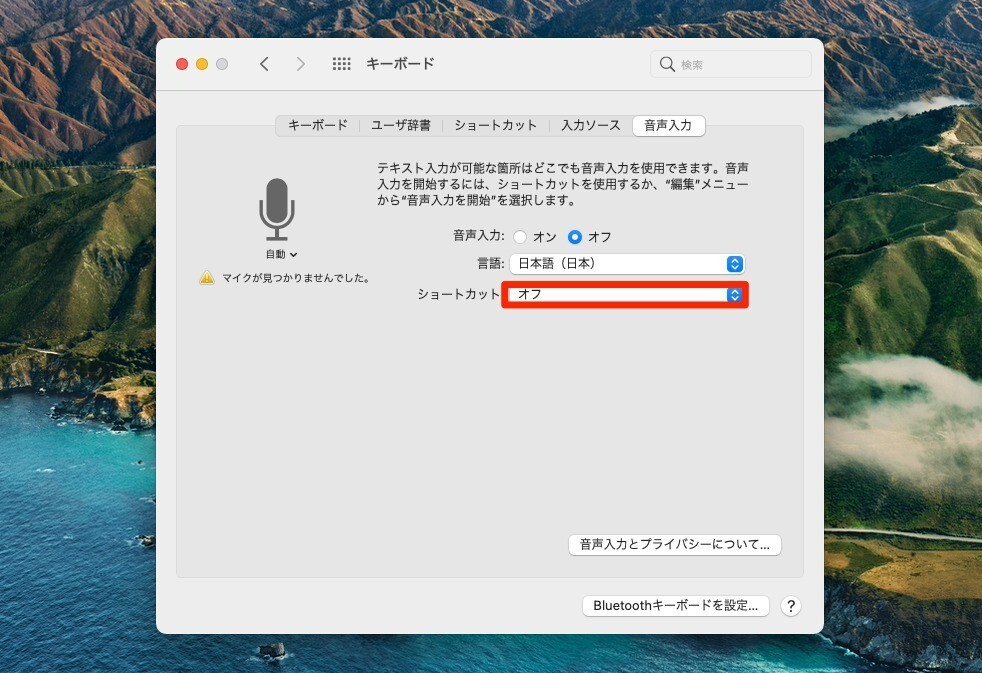Minimize the window with yellow button

pos(202,64)
